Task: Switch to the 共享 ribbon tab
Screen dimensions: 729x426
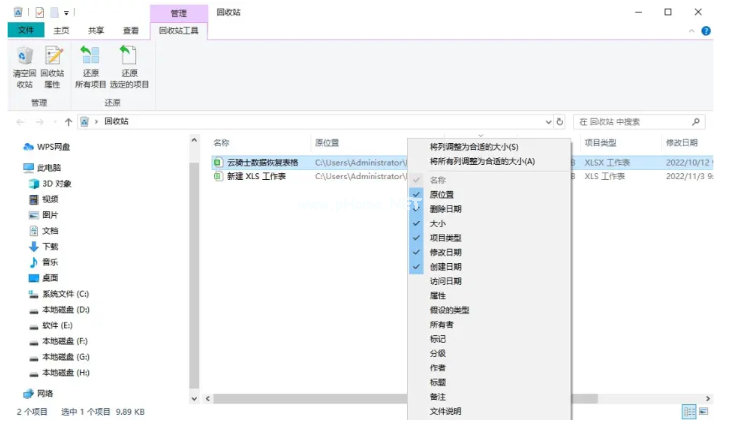Action: click(96, 30)
